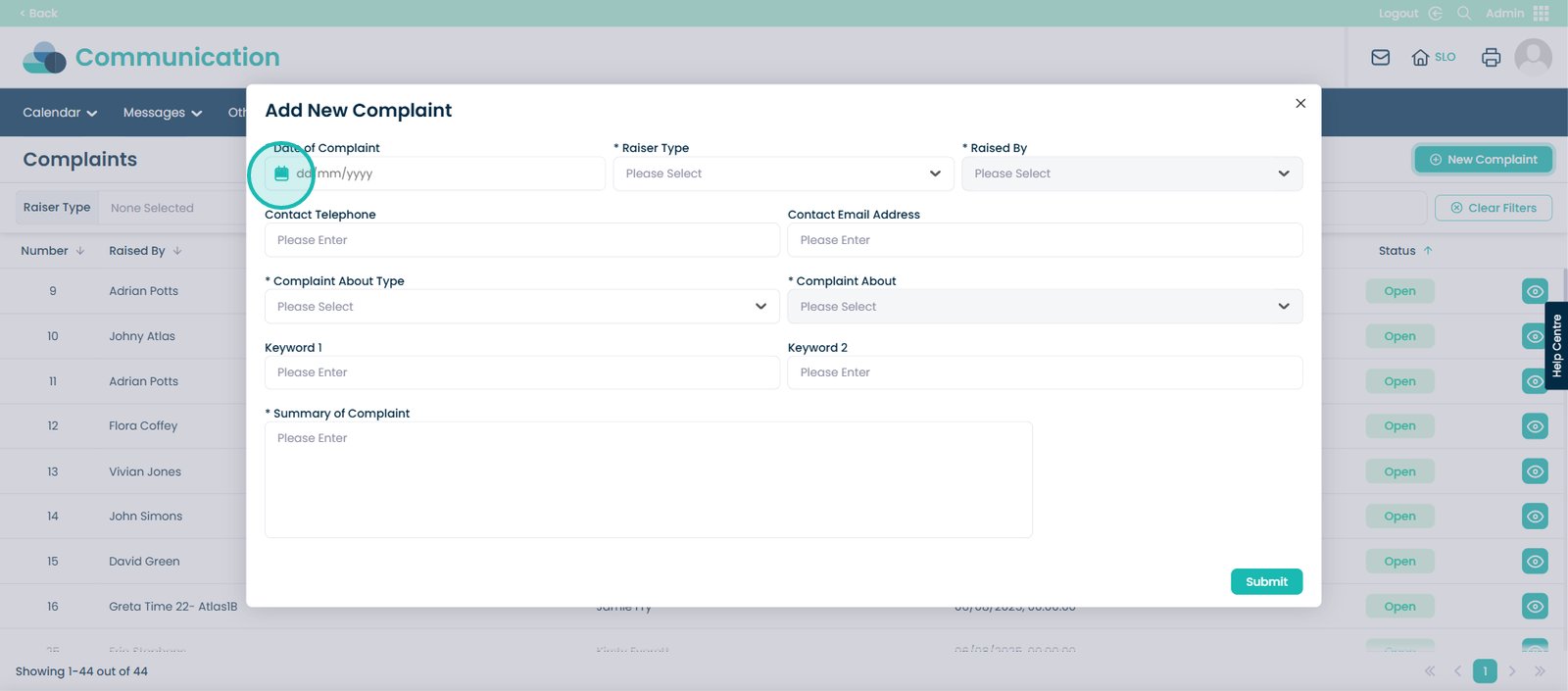Sort by Number column arrow

pyautogui.click(x=80, y=251)
